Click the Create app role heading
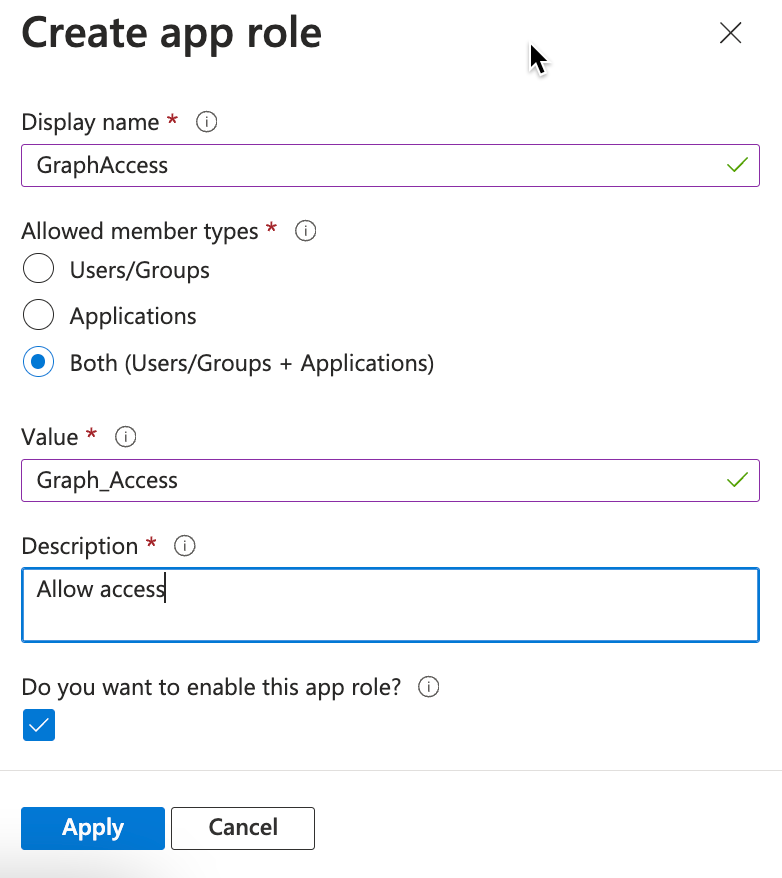782x878 pixels. point(171,33)
